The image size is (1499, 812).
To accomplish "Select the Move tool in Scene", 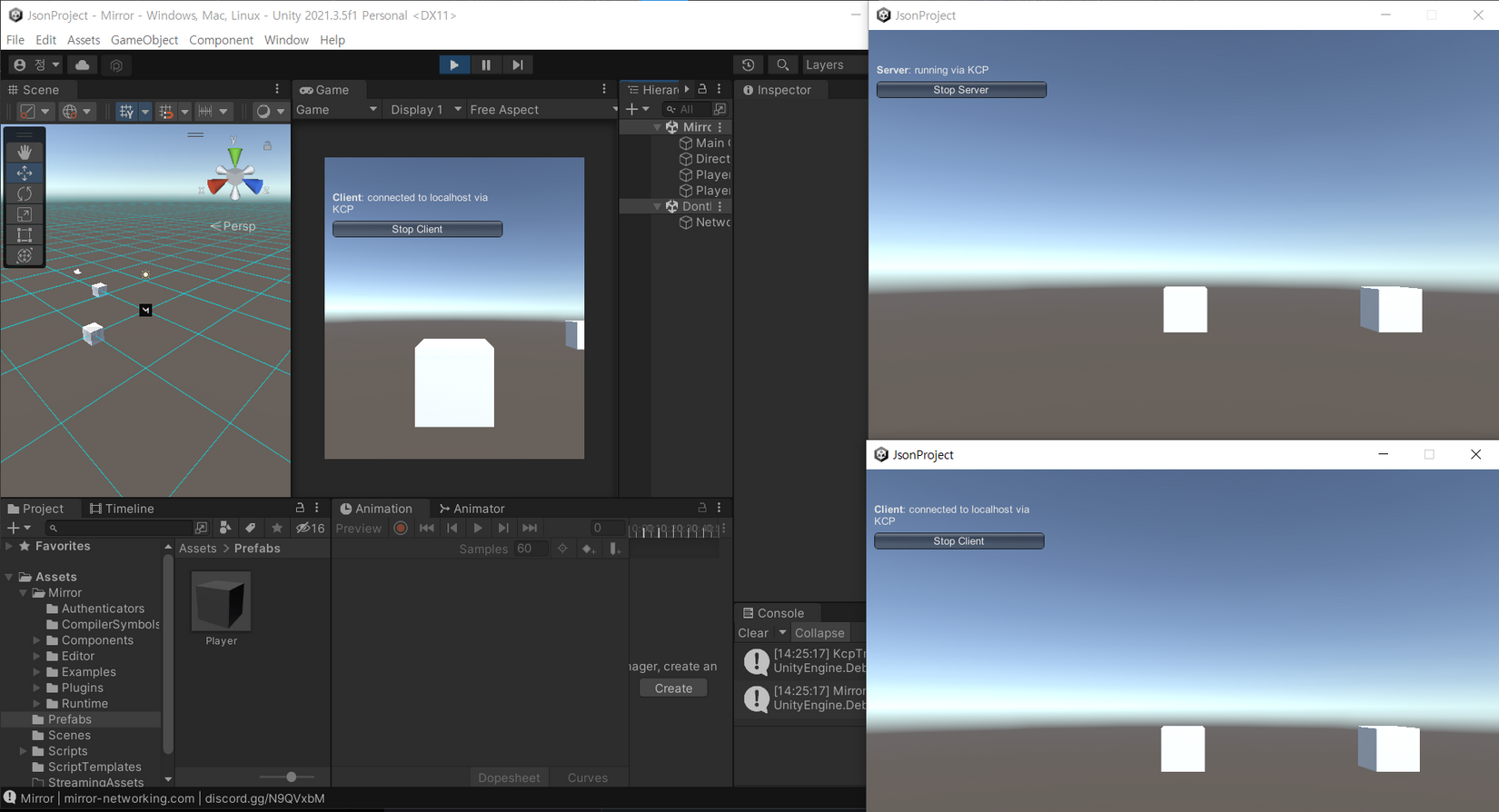I will coord(25,173).
